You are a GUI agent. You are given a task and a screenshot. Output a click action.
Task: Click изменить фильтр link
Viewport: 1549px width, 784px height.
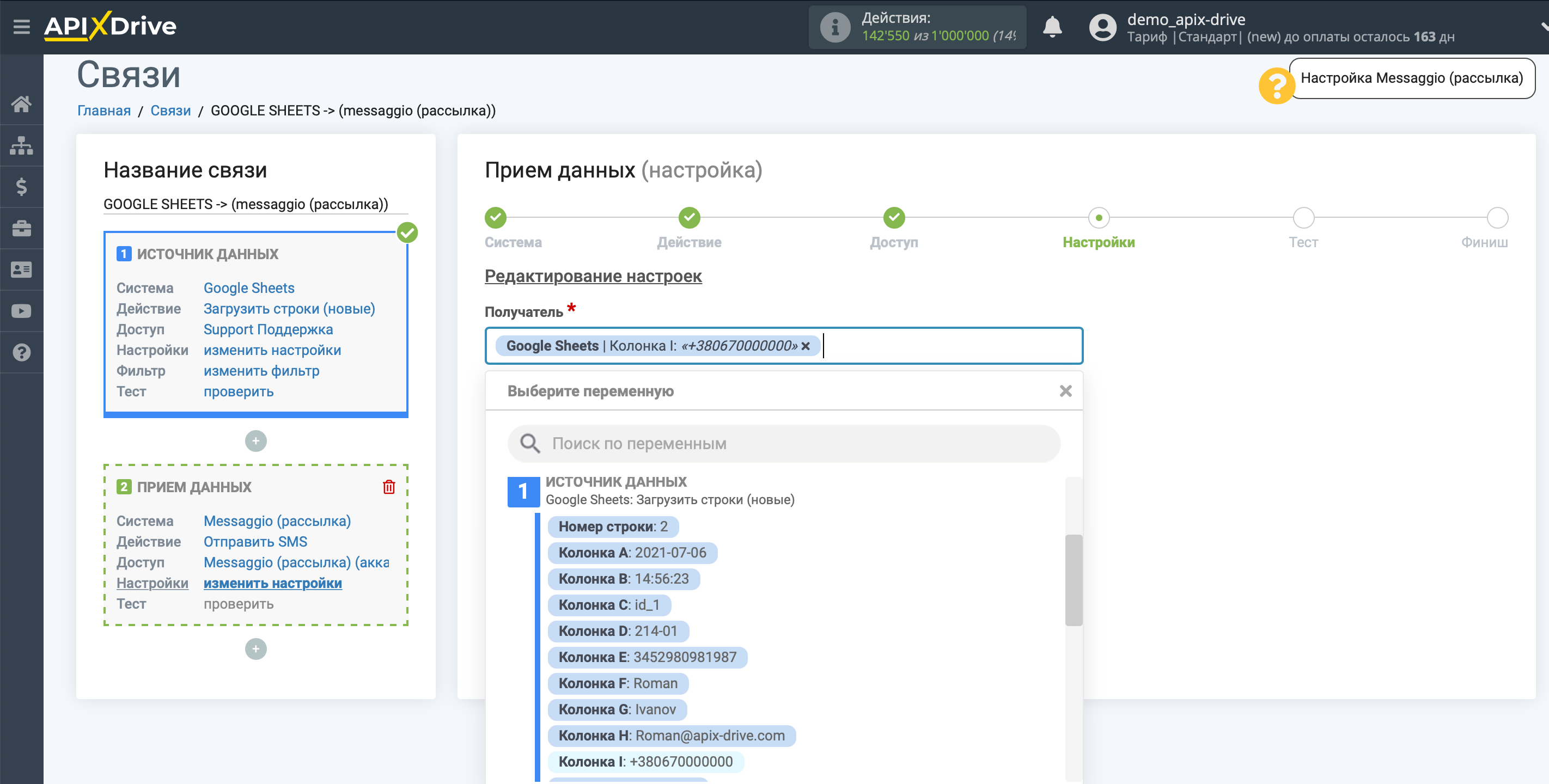[261, 371]
